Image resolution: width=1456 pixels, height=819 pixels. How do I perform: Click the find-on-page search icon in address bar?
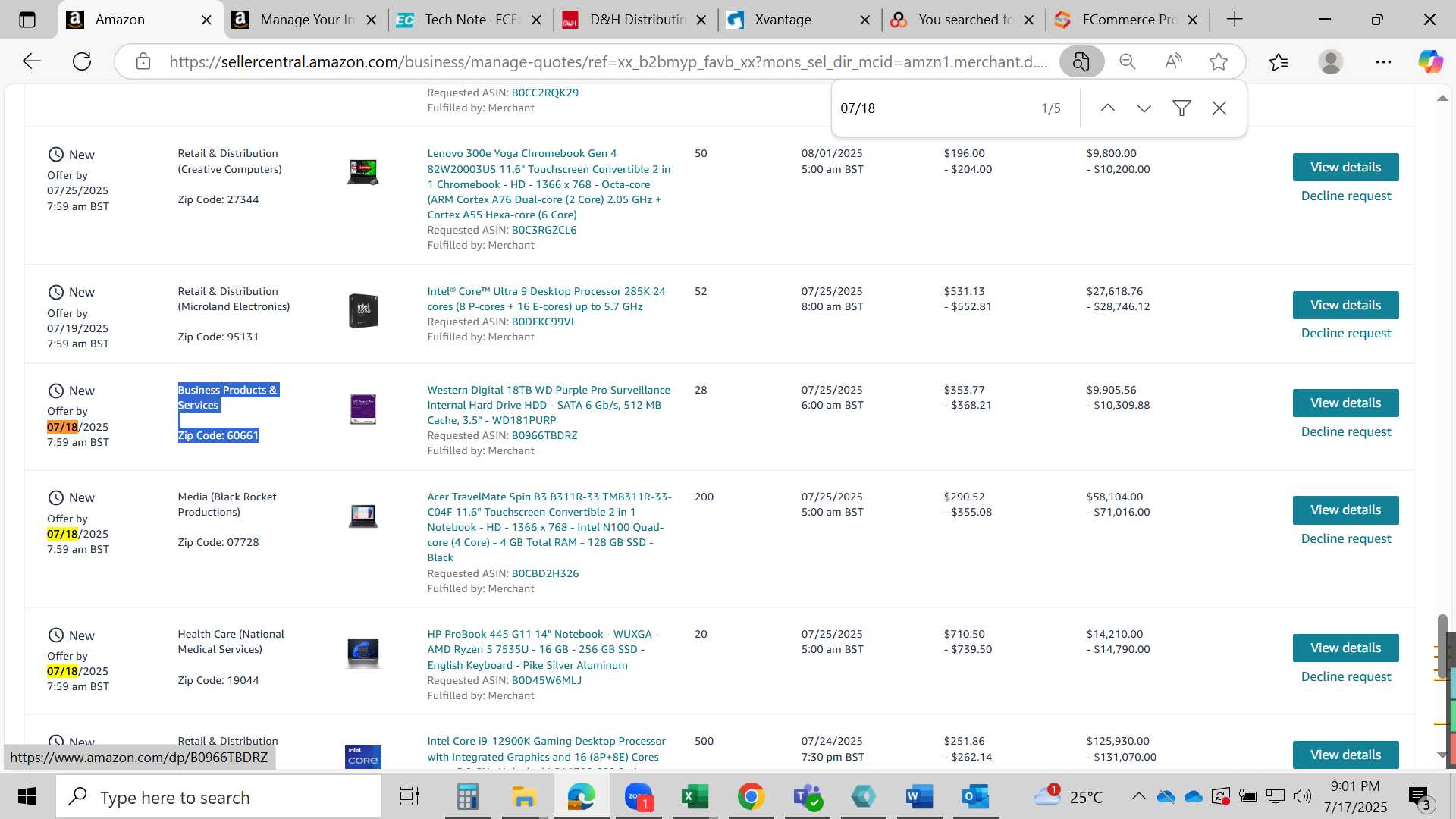1081,61
